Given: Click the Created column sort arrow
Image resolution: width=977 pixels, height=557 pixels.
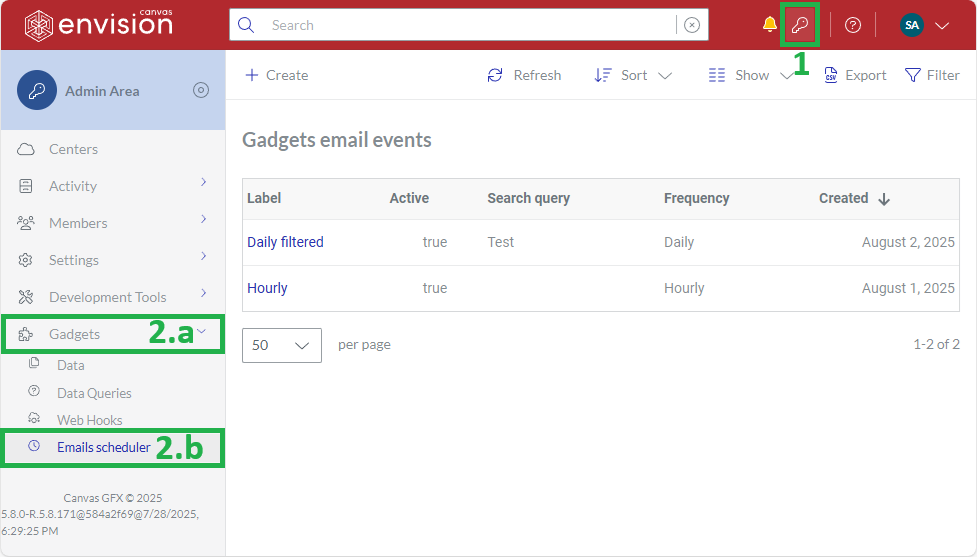Looking at the screenshot, I should [884, 199].
